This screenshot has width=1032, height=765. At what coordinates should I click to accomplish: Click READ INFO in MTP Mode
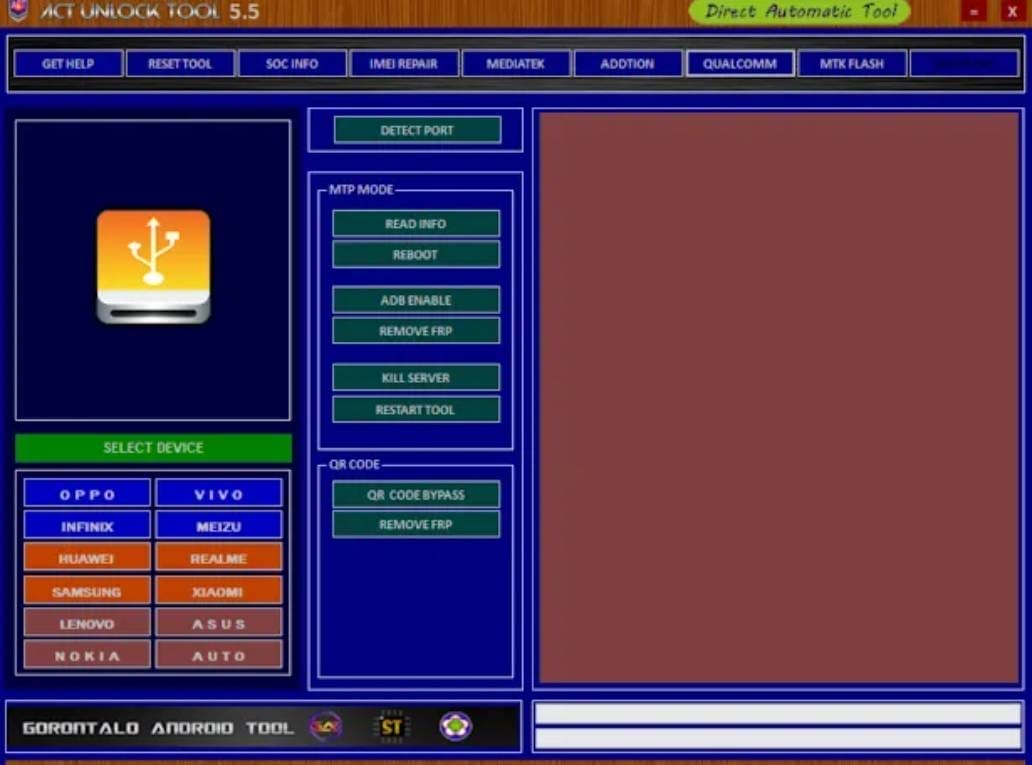(x=415, y=223)
